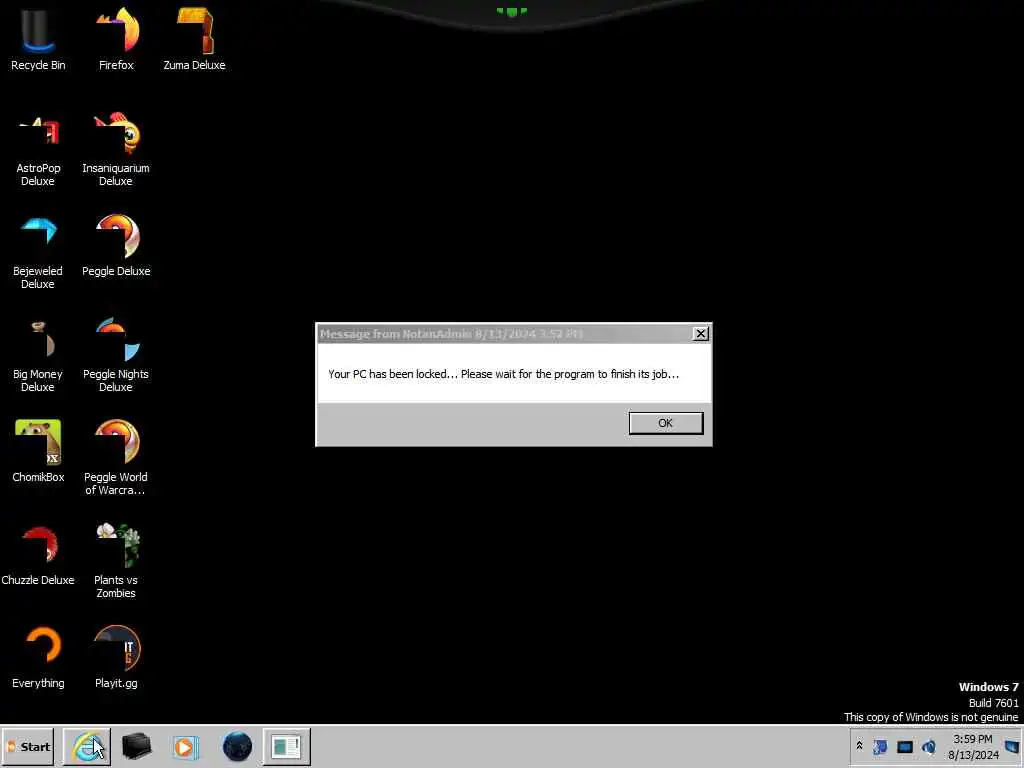Viewport: 1024px width, 768px height.
Task: Select the Bejeweled Deluxe desktop icon
Action: pyautogui.click(x=38, y=252)
